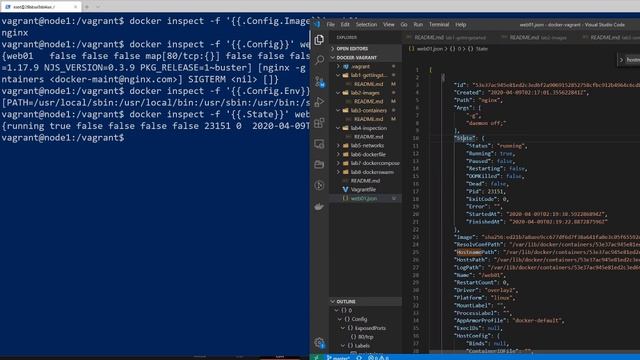
Task: Open the View menu
Action: click(389, 24)
